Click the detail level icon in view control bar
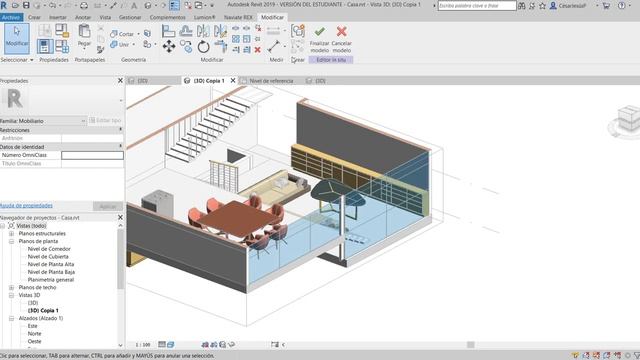The width and height of the screenshot is (640, 360). [162, 345]
